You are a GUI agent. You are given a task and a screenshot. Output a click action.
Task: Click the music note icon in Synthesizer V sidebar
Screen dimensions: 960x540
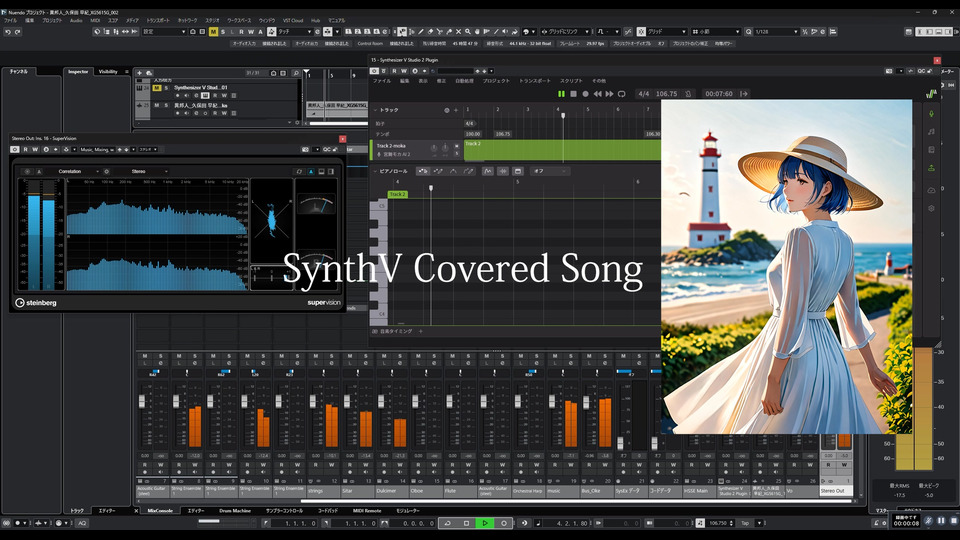click(x=931, y=131)
